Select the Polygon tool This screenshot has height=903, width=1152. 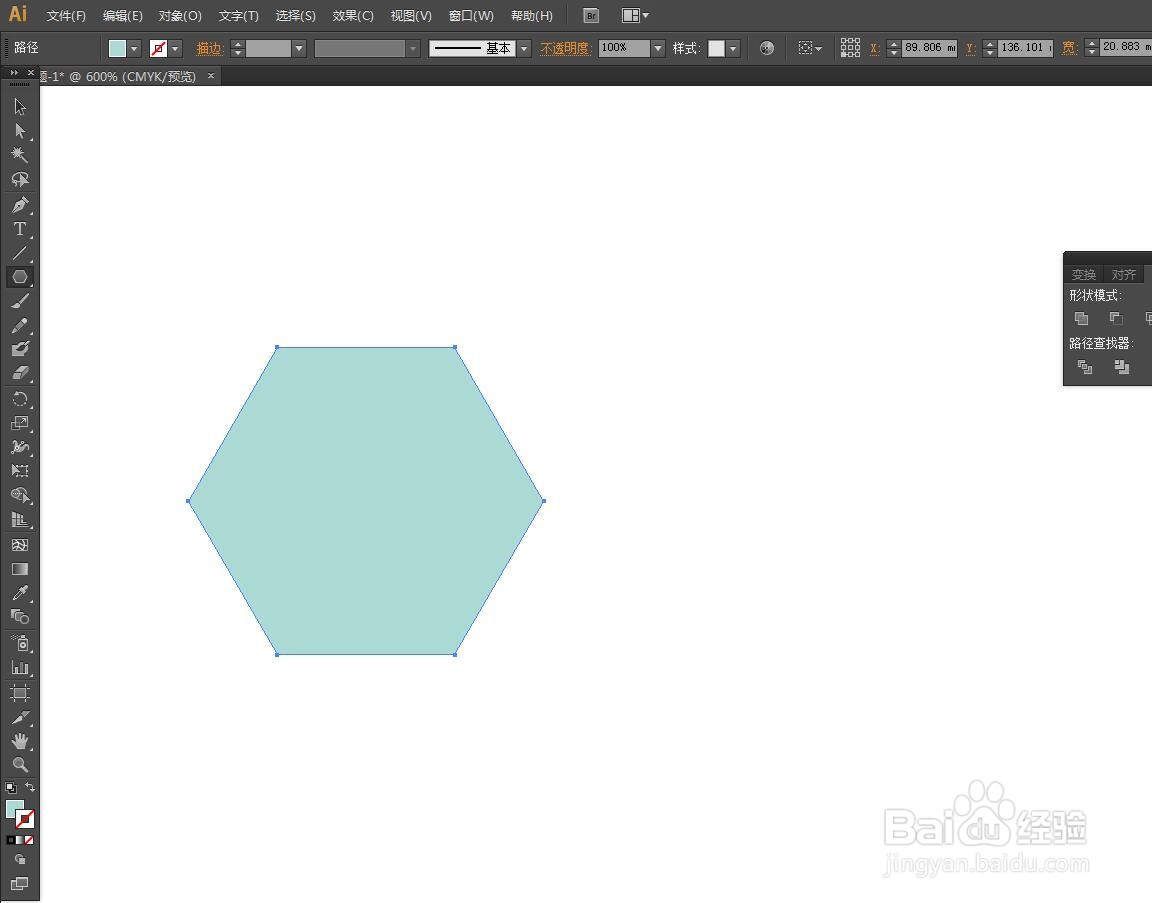pos(20,277)
